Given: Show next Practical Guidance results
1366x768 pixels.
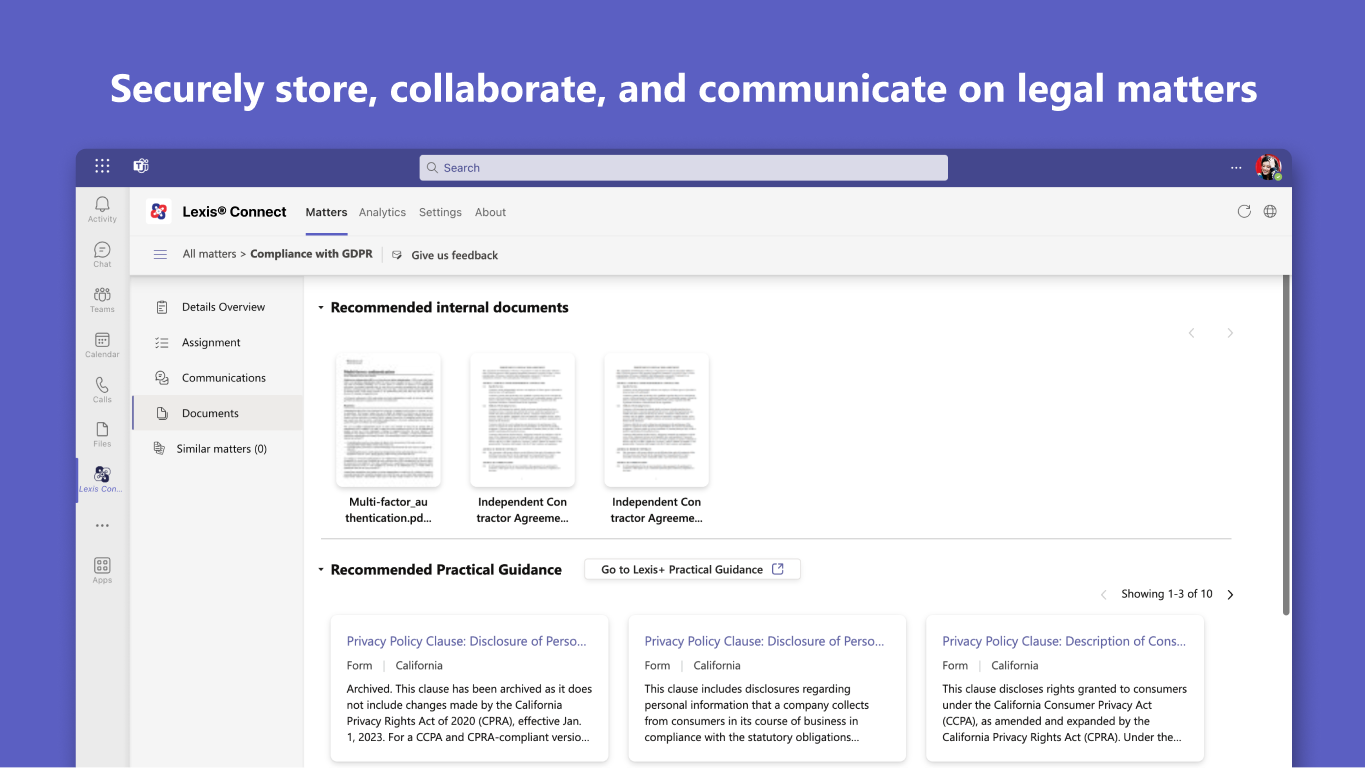Looking at the screenshot, I should tap(1230, 594).
